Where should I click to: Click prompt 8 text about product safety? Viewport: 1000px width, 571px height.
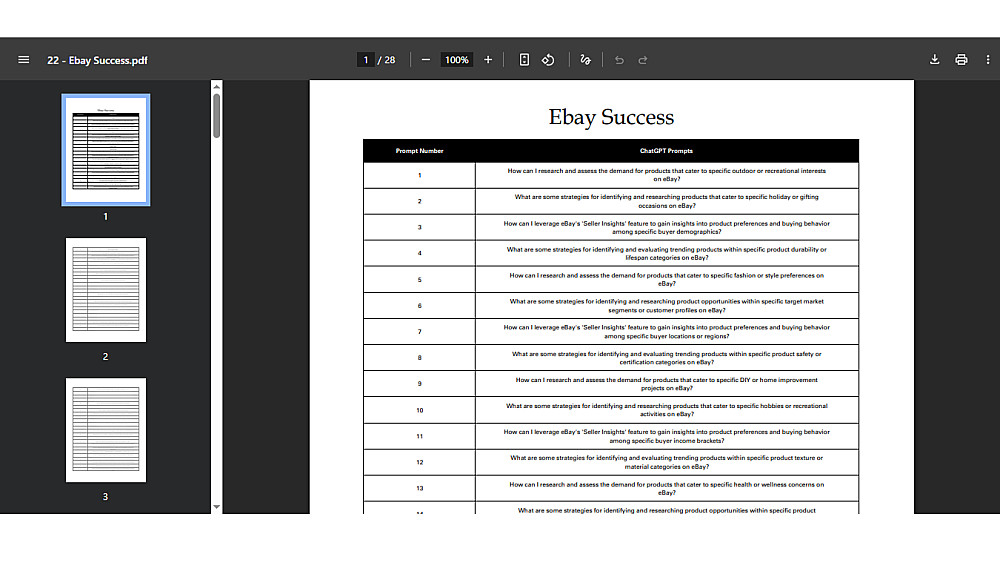tap(666, 358)
